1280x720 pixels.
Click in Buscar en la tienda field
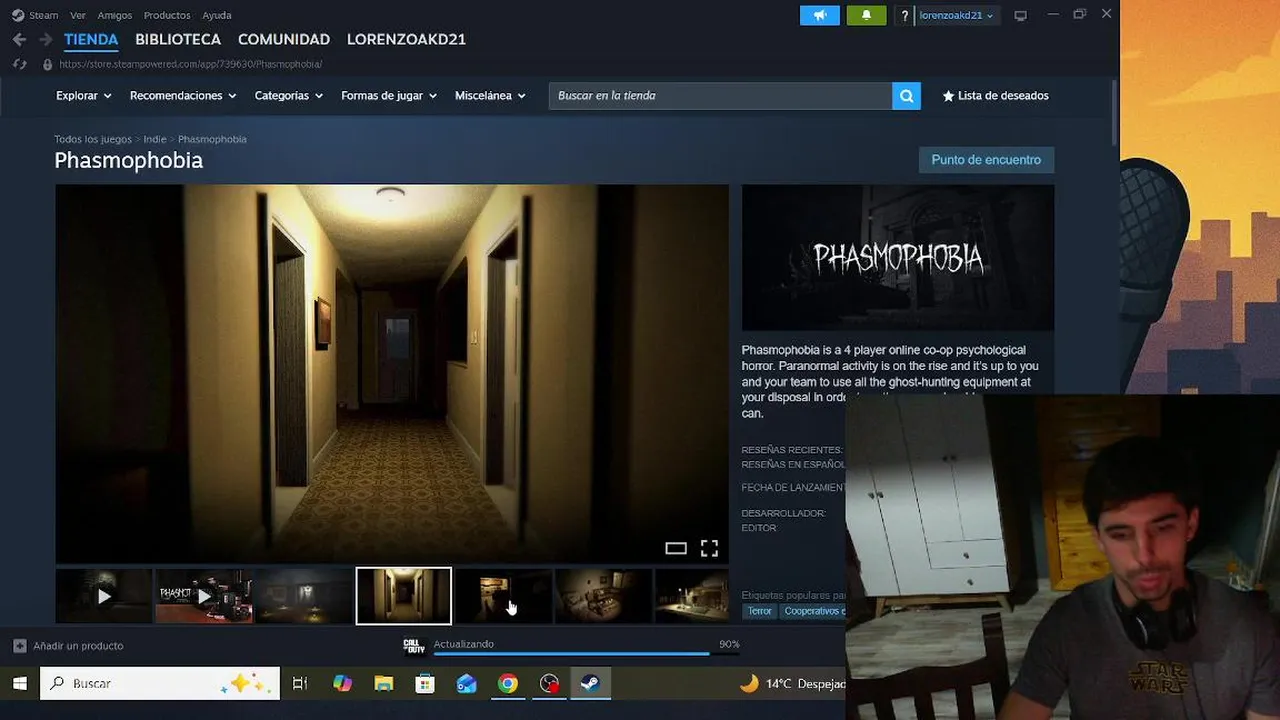[x=720, y=96]
